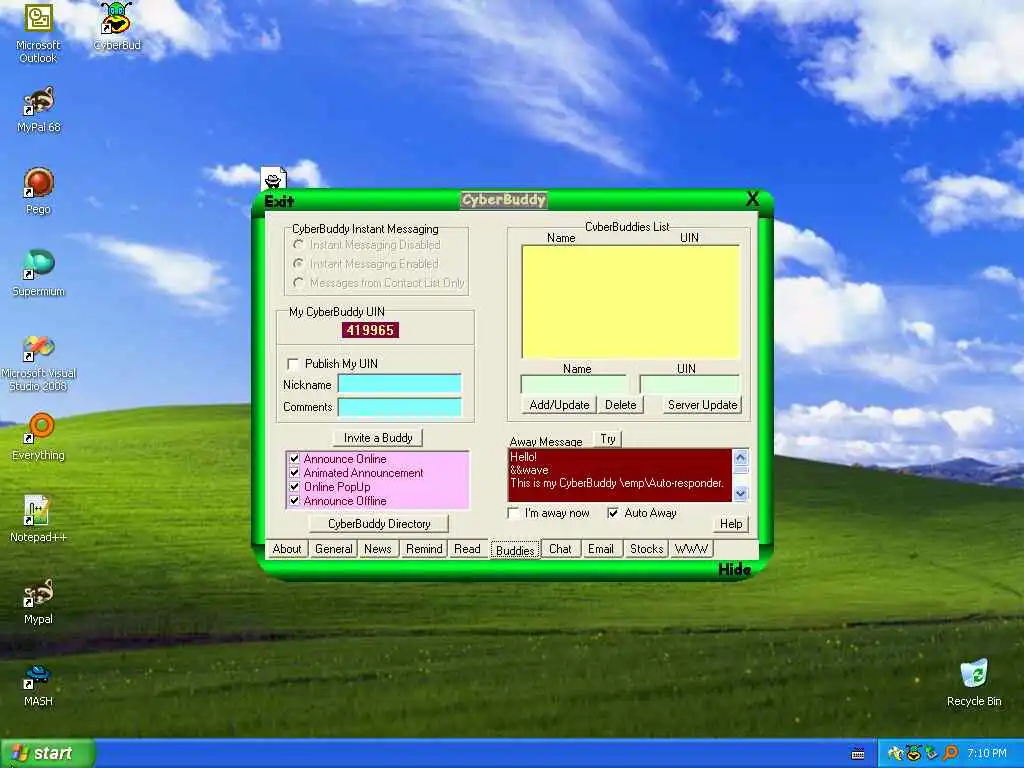Toggle the Online PopUp checkbox
This screenshot has width=1024, height=768.
coord(295,487)
